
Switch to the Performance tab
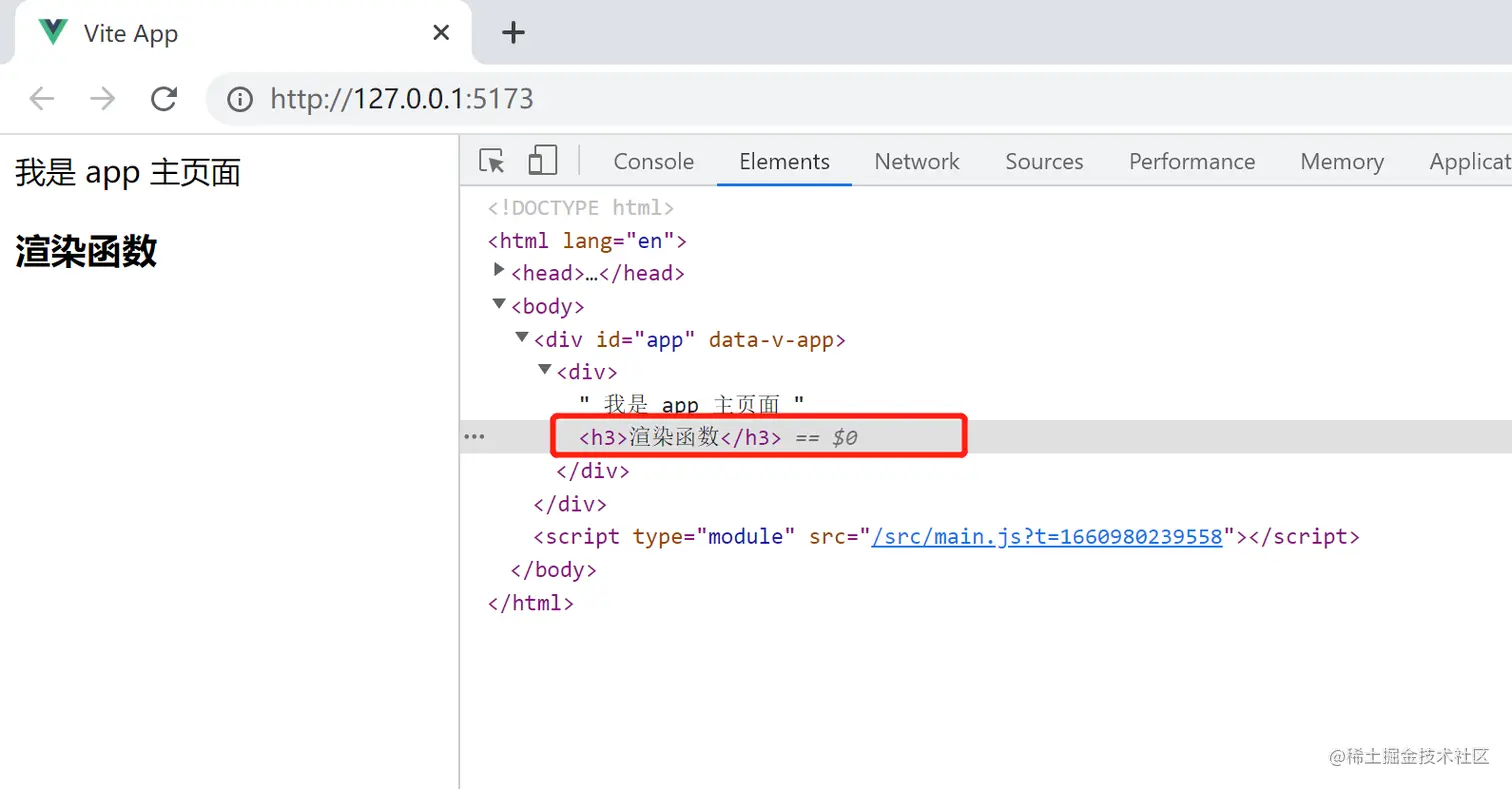[1192, 162]
